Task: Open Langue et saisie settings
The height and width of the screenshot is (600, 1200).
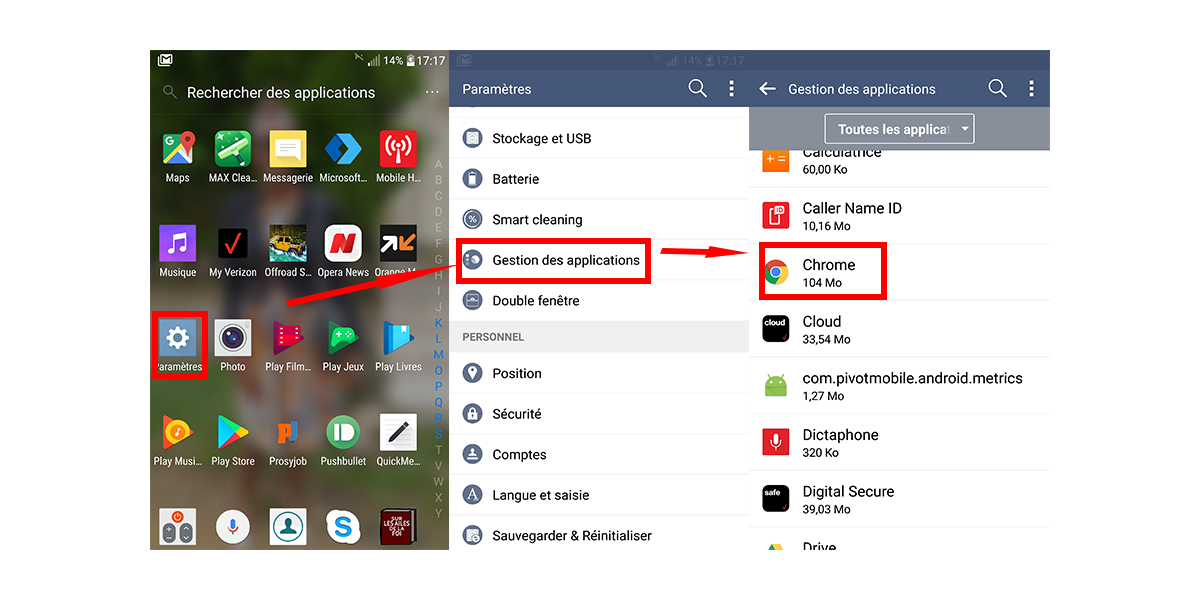Action: 599,495
